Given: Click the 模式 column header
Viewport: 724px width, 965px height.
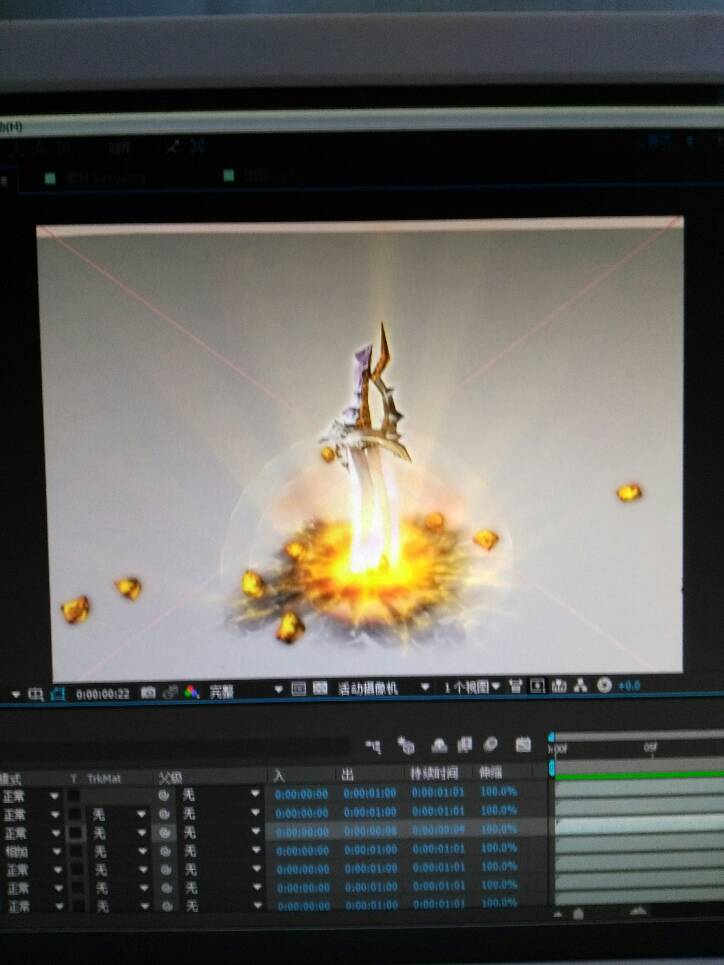Looking at the screenshot, I should click(10, 779).
